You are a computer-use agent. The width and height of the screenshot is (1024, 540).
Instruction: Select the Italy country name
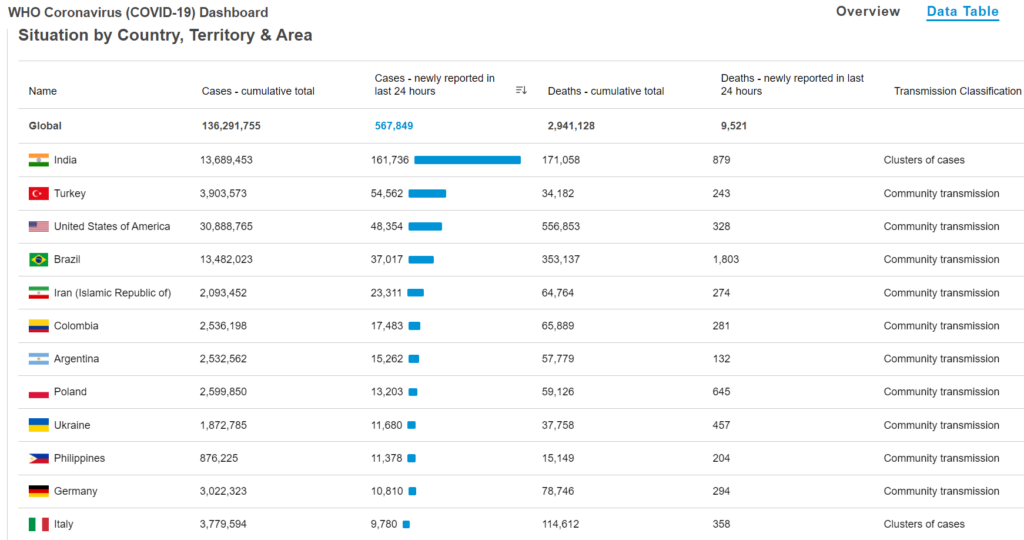point(63,524)
